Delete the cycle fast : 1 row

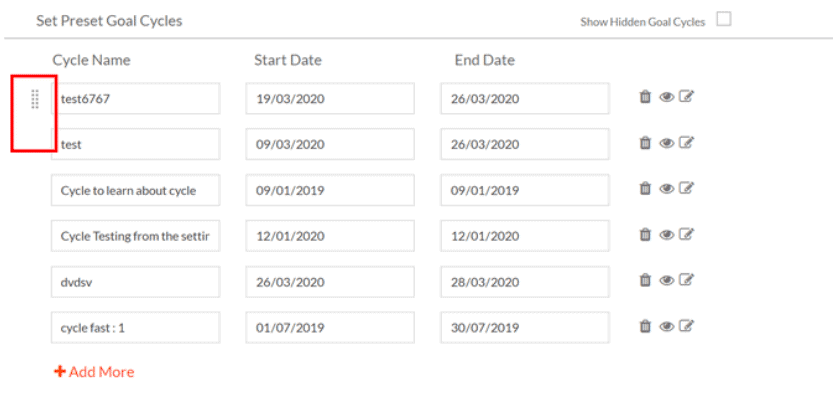(x=645, y=326)
